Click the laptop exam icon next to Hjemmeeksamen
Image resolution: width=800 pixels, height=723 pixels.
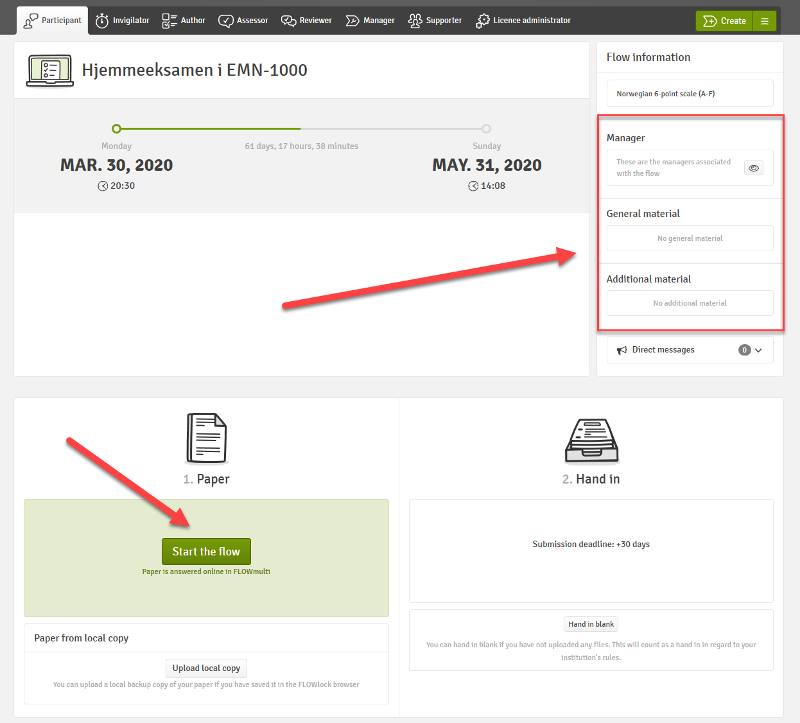click(x=49, y=71)
